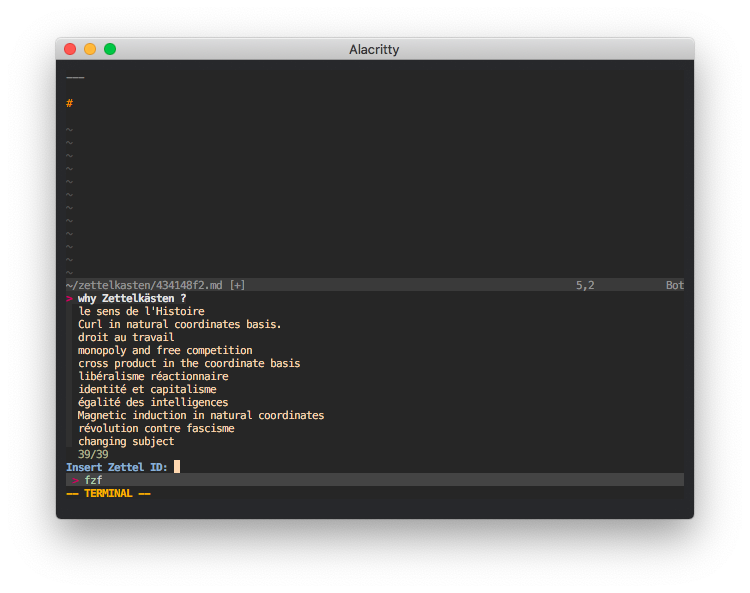Click the 'Insert Zettel ID:' prompt input
This screenshot has height=593, width=750.
(x=177, y=467)
